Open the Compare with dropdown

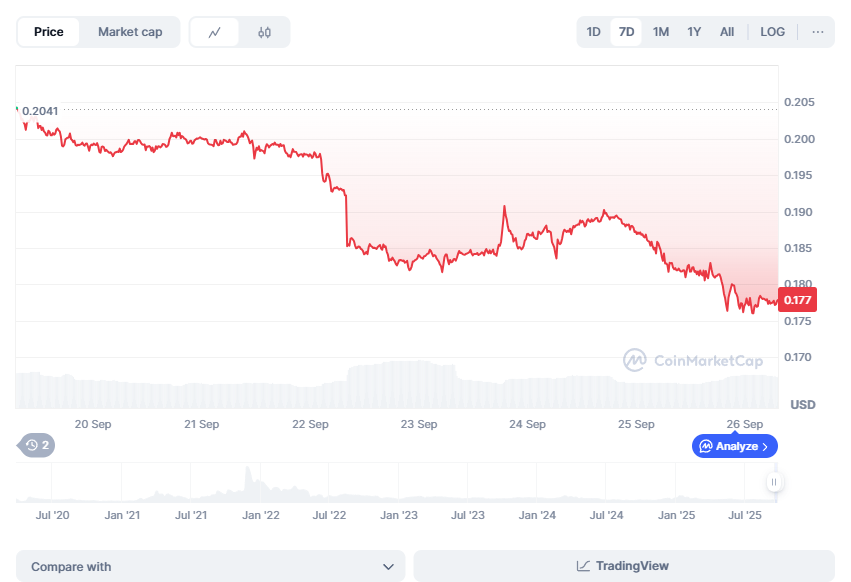pos(210,566)
